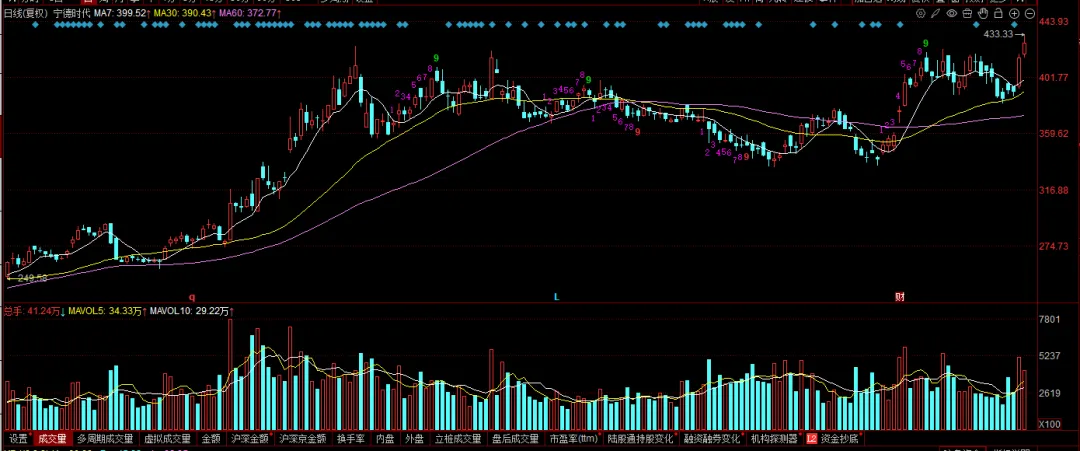Open the 设置 tab in bottom indicator bar

coord(19,438)
